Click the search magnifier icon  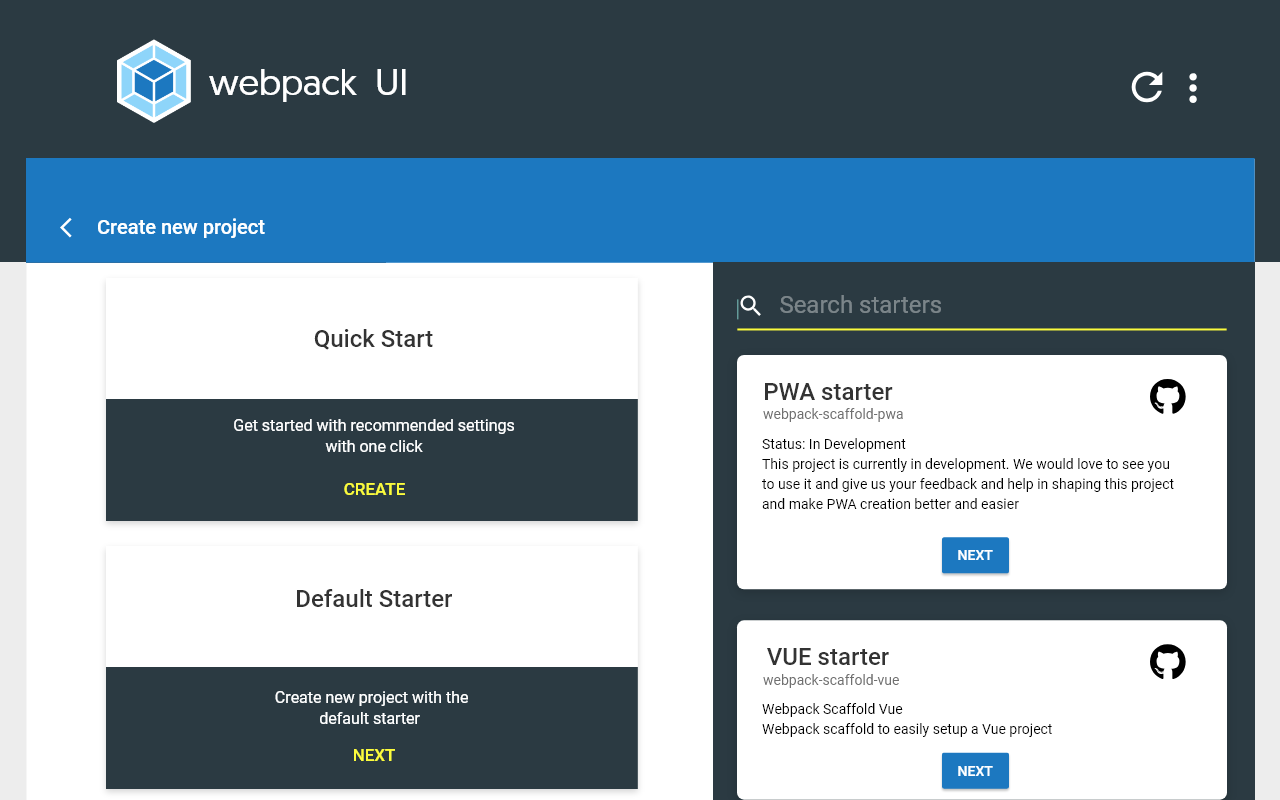[751, 306]
